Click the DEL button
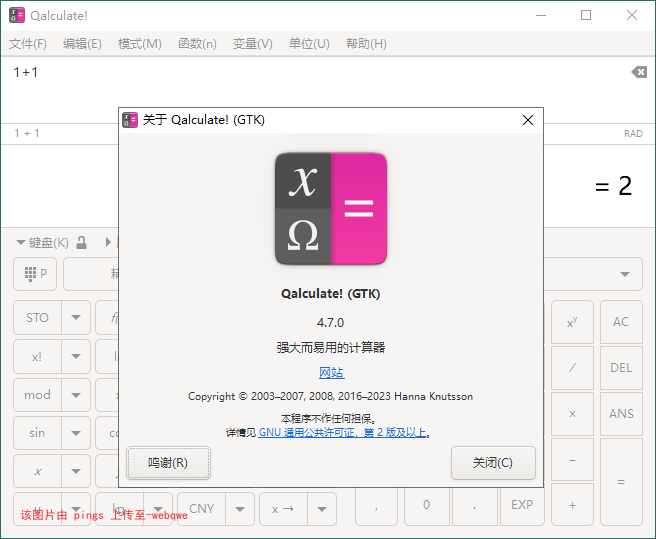 [621, 368]
